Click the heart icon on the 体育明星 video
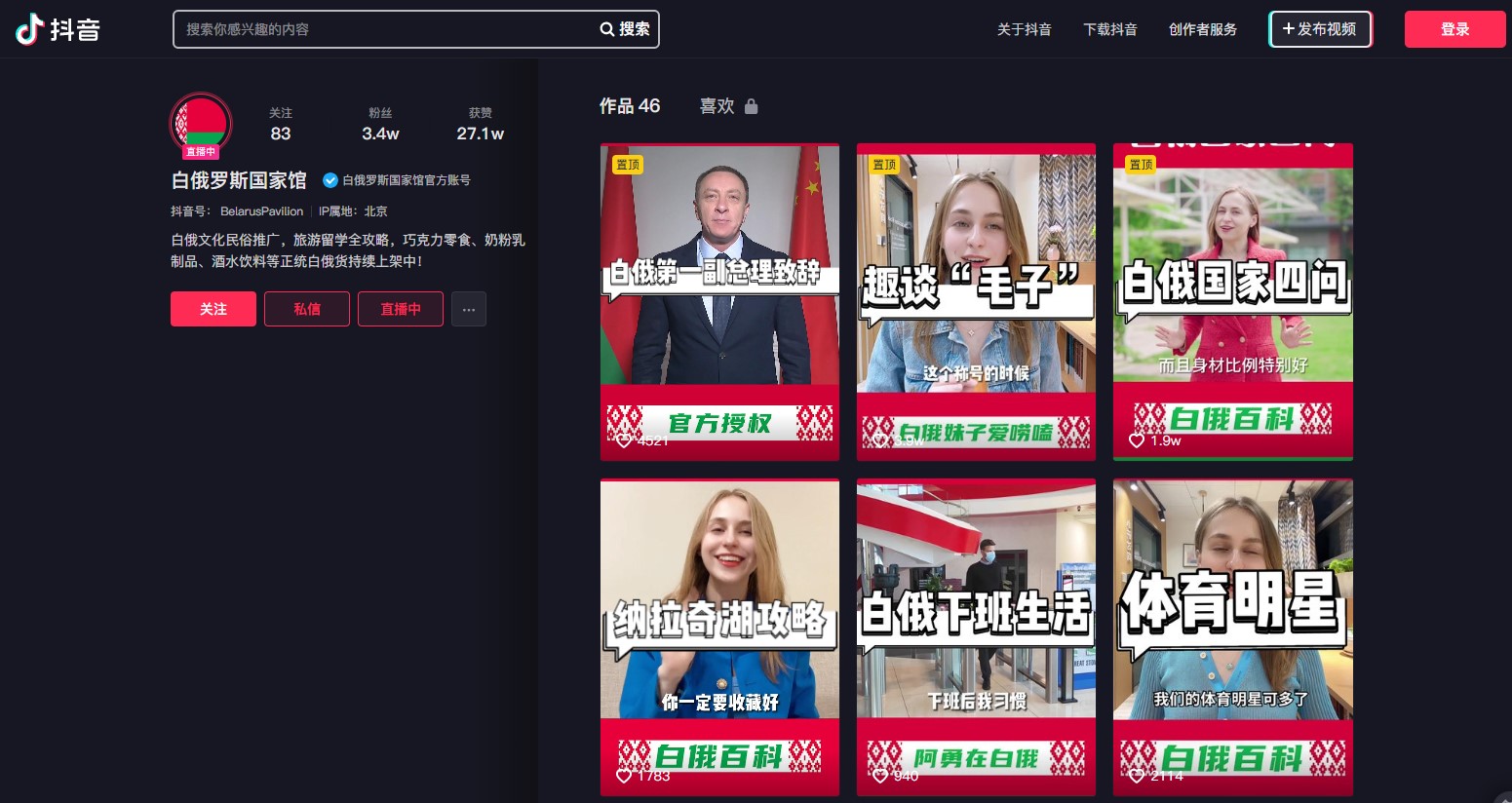Screen dimensions: 1512x803 point(1136,776)
